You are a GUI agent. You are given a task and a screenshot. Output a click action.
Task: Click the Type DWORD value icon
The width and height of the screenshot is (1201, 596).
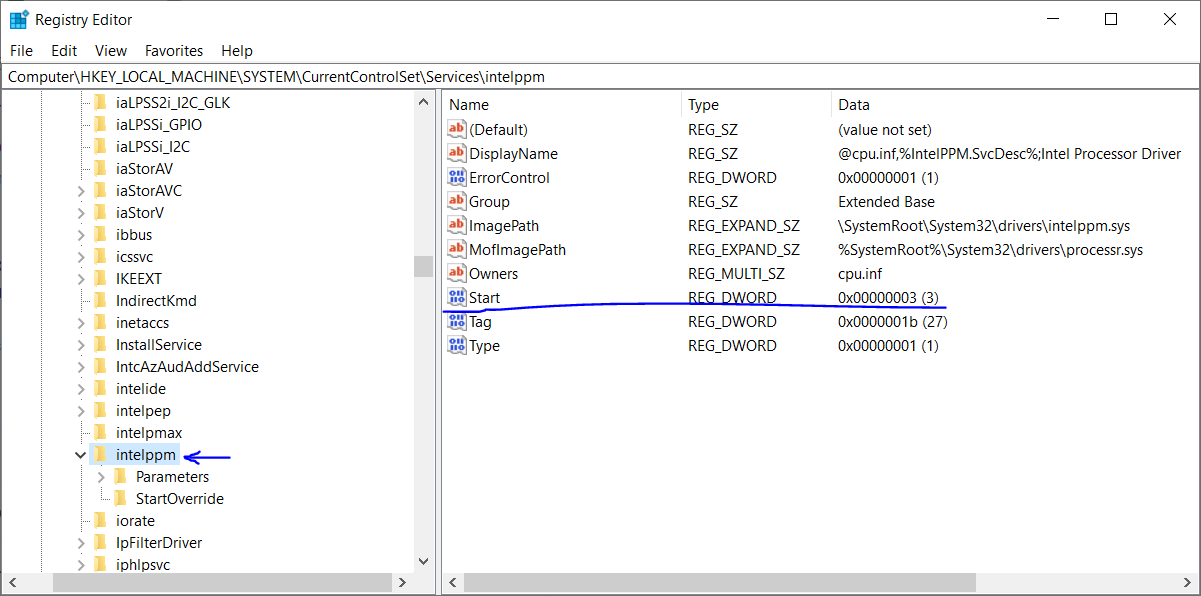coord(456,345)
